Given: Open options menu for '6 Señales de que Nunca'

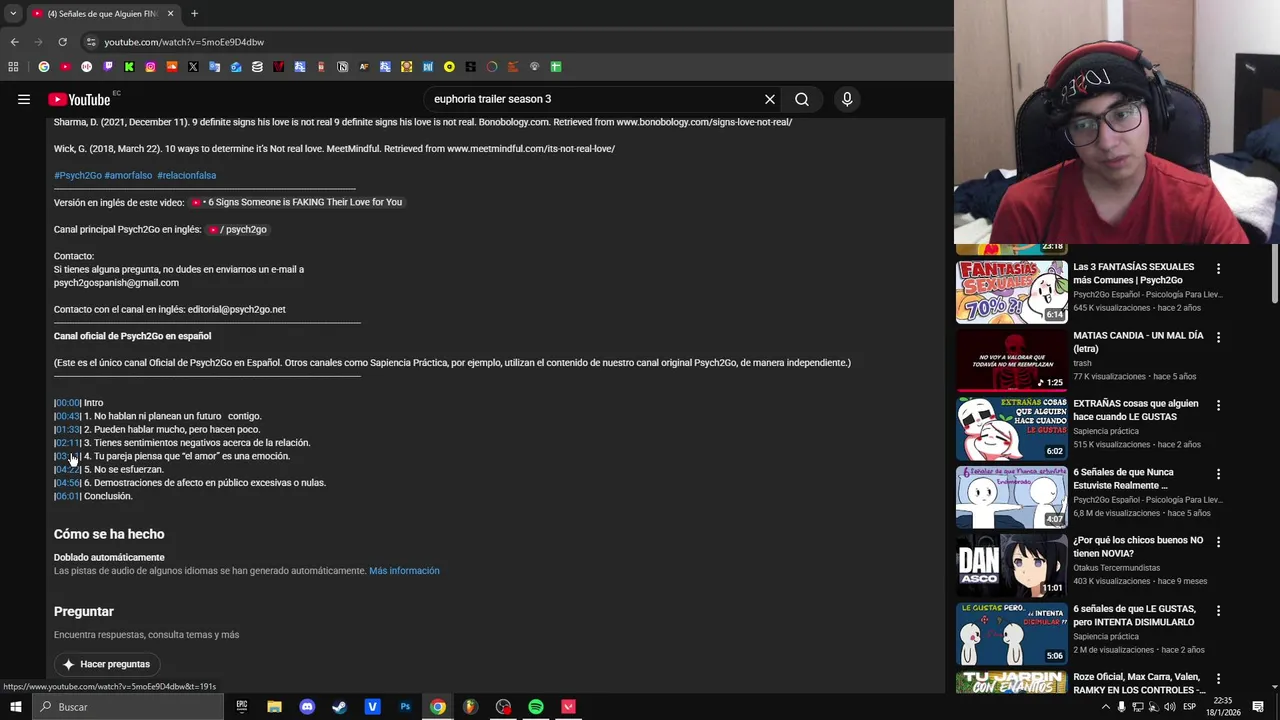Looking at the screenshot, I should pos(1218,474).
